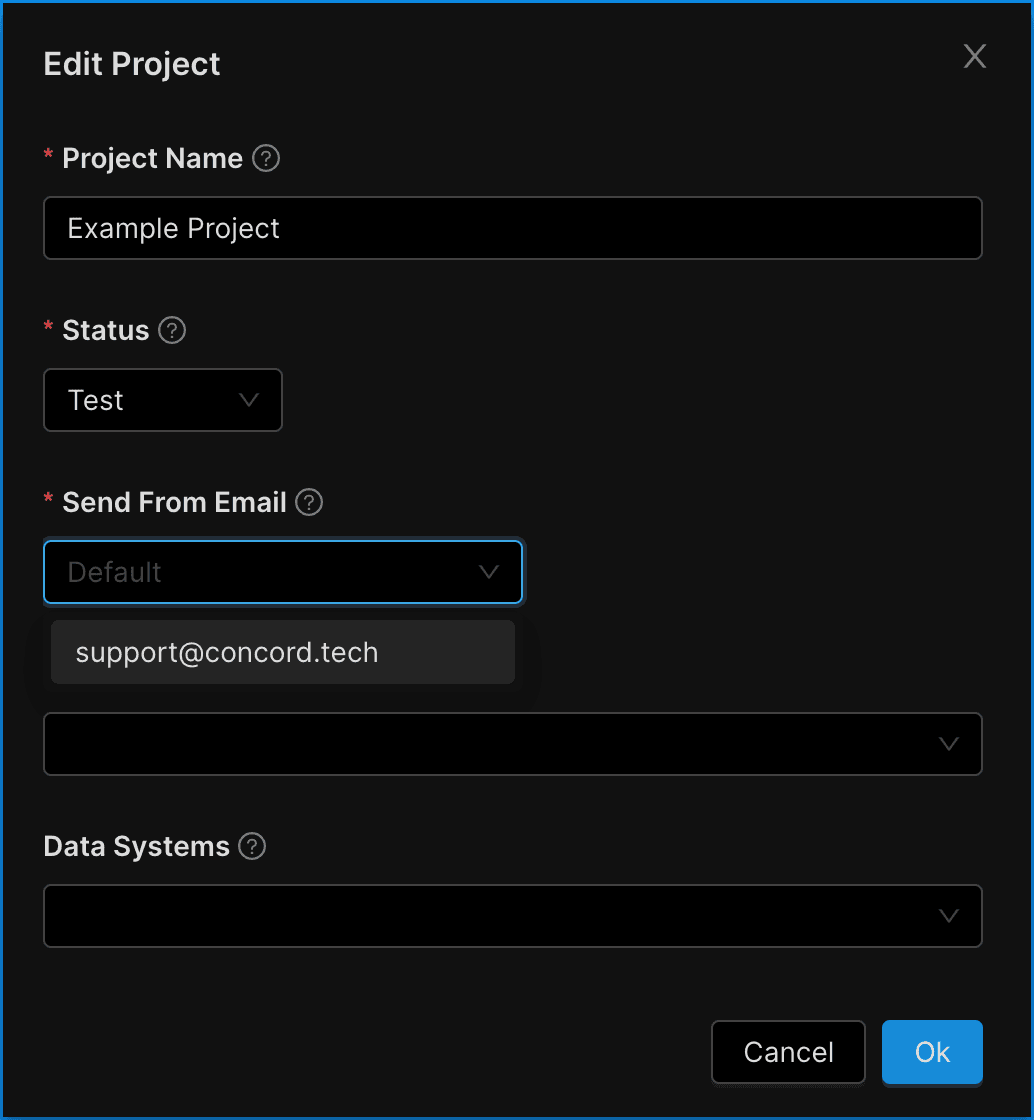Open the Data Systems help tooltip icon
Image resolution: width=1034 pixels, height=1120 pixels.
click(x=253, y=847)
